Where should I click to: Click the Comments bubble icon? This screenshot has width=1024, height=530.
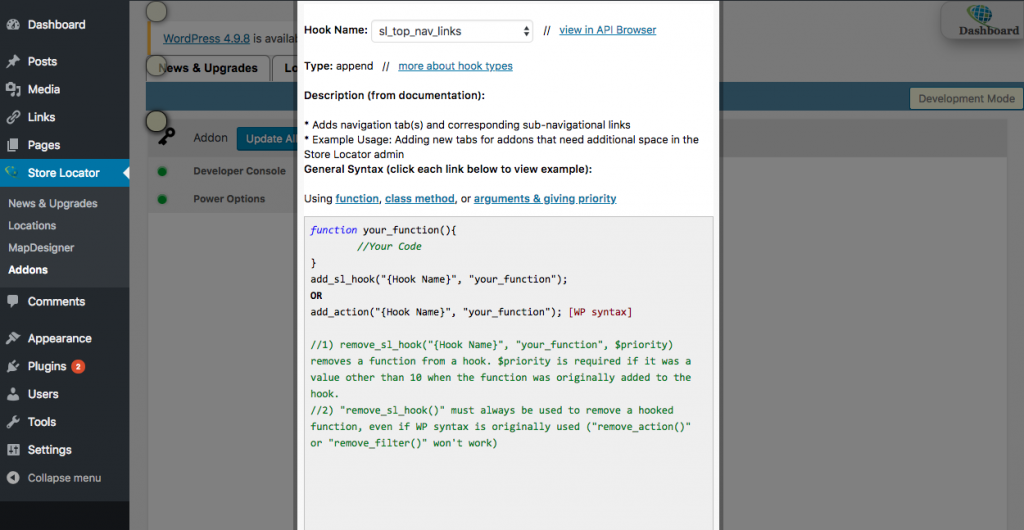pyautogui.click(x=13, y=302)
